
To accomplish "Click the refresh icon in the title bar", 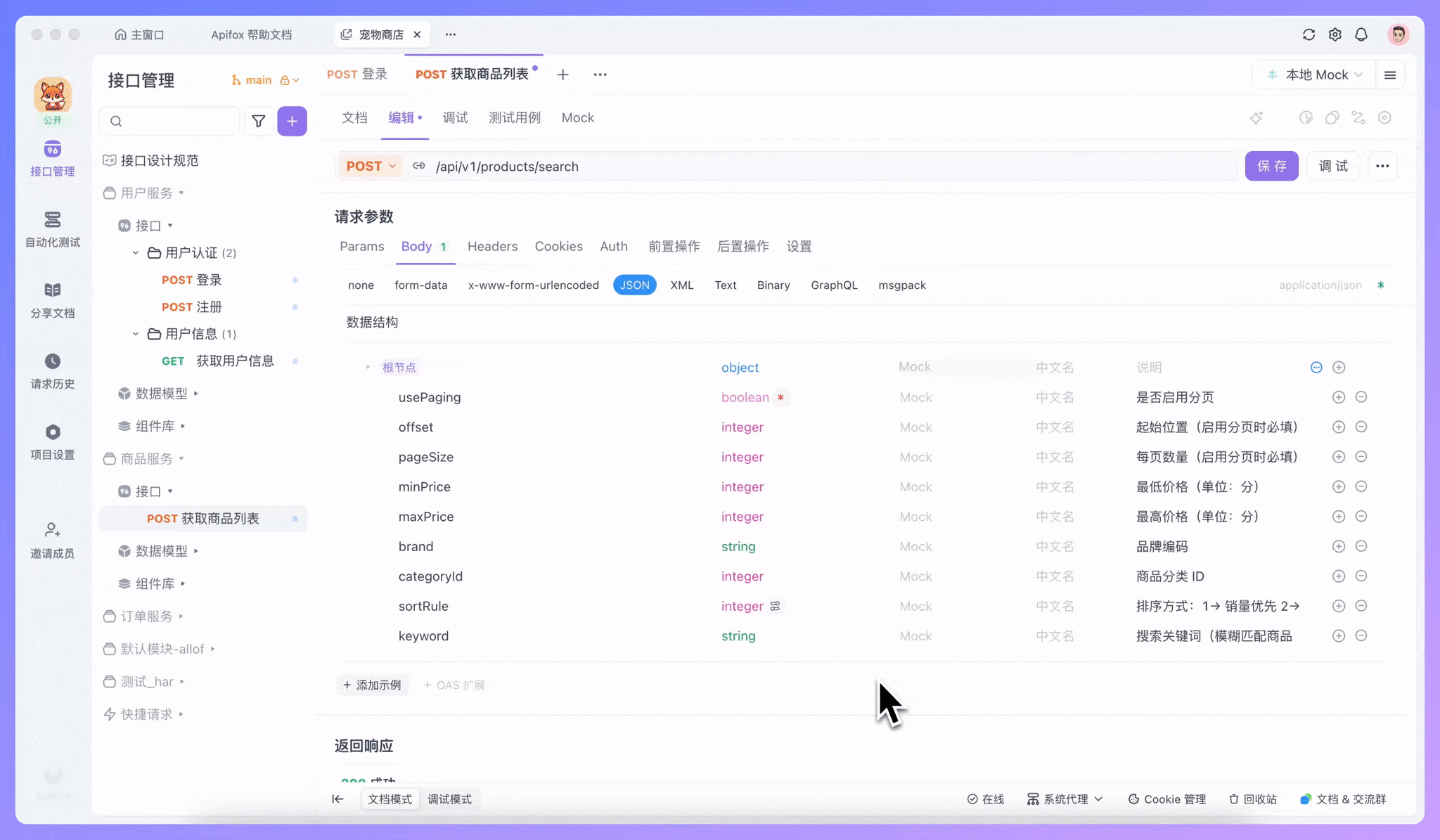I will click(x=1309, y=34).
